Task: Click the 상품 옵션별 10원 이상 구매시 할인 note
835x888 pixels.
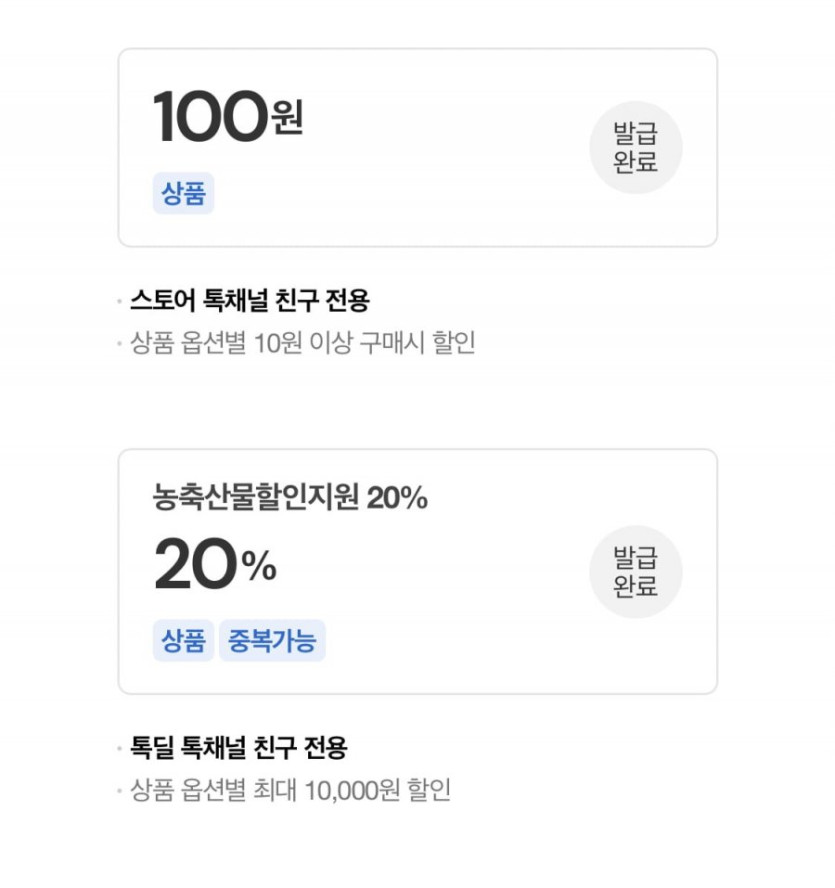Action: coord(303,343)
